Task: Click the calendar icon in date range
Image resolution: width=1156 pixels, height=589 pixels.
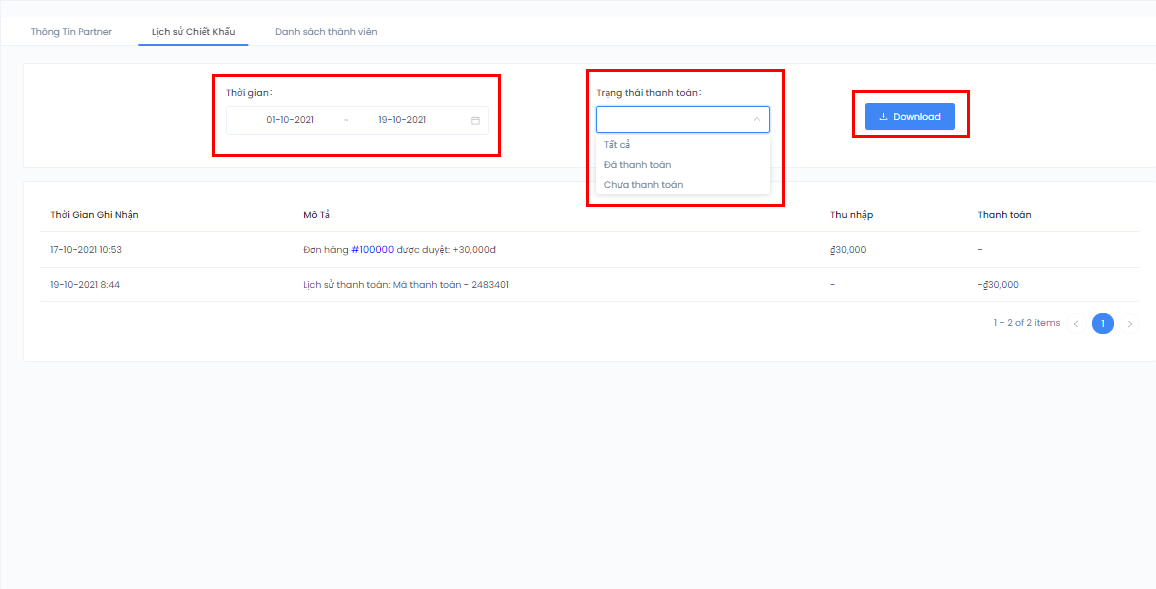Action: pos(475,120)
